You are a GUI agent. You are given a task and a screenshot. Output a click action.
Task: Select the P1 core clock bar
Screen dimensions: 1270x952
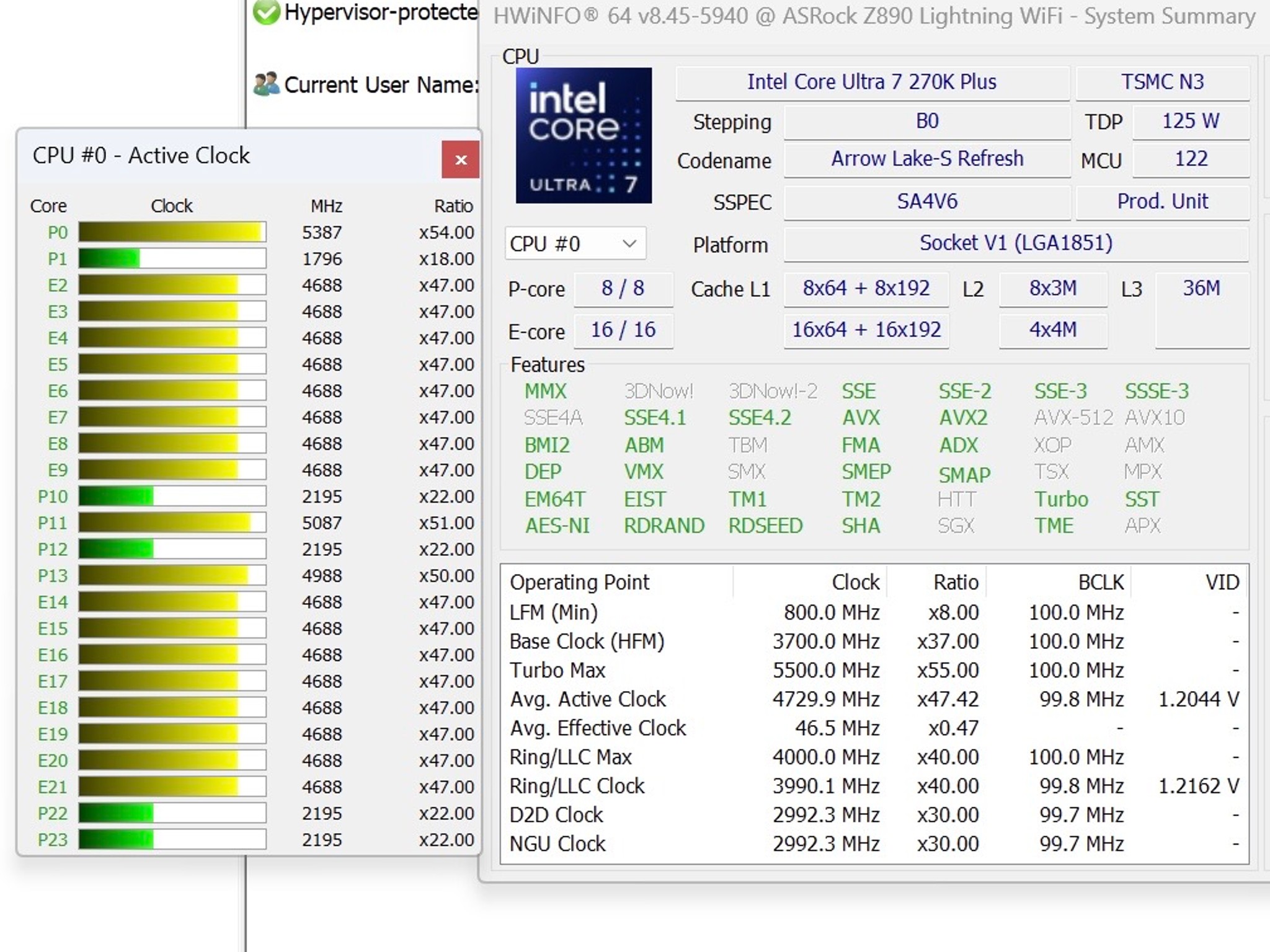(x=172, y=258)
